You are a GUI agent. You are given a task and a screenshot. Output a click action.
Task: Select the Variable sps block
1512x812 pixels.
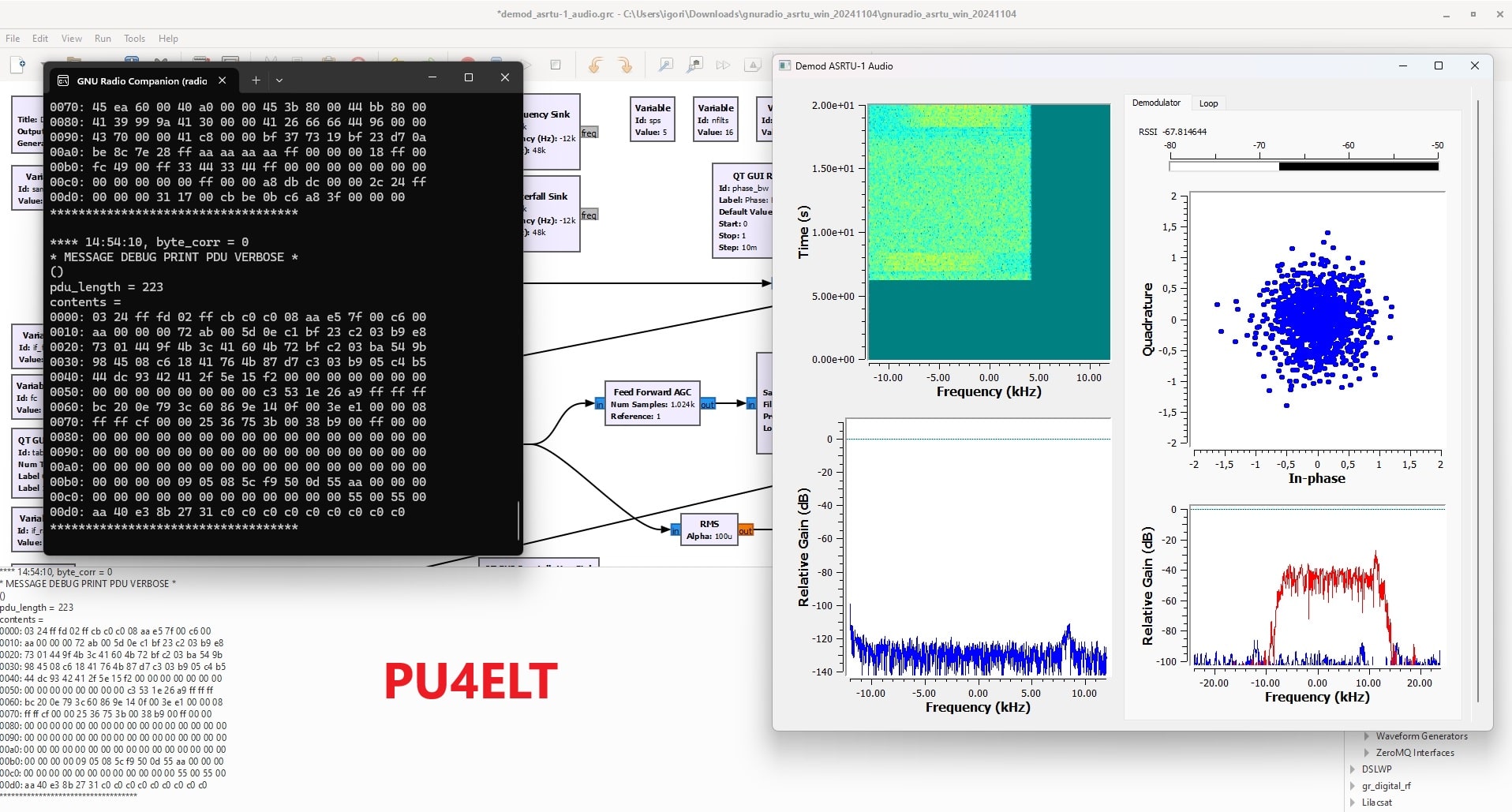click(653, 119)
